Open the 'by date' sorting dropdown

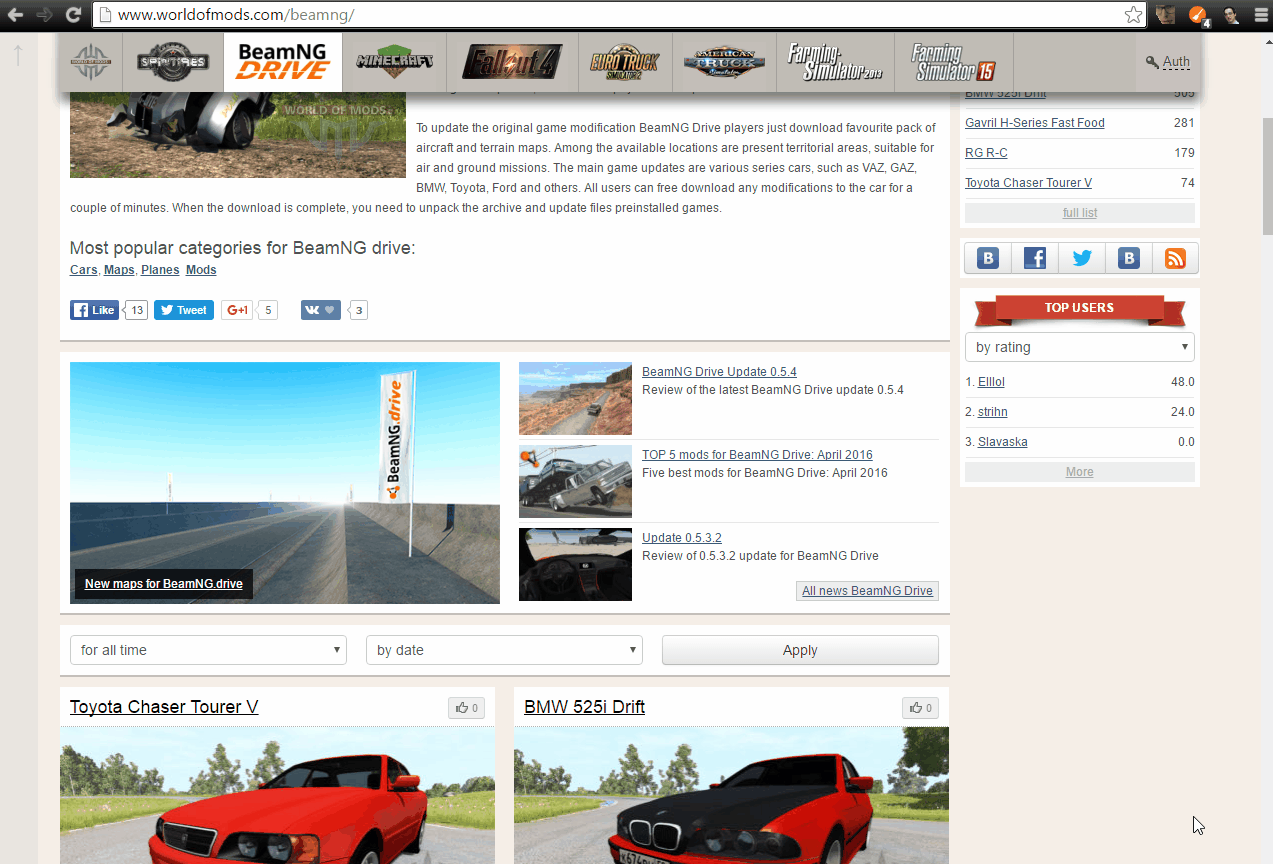point(504,650)
